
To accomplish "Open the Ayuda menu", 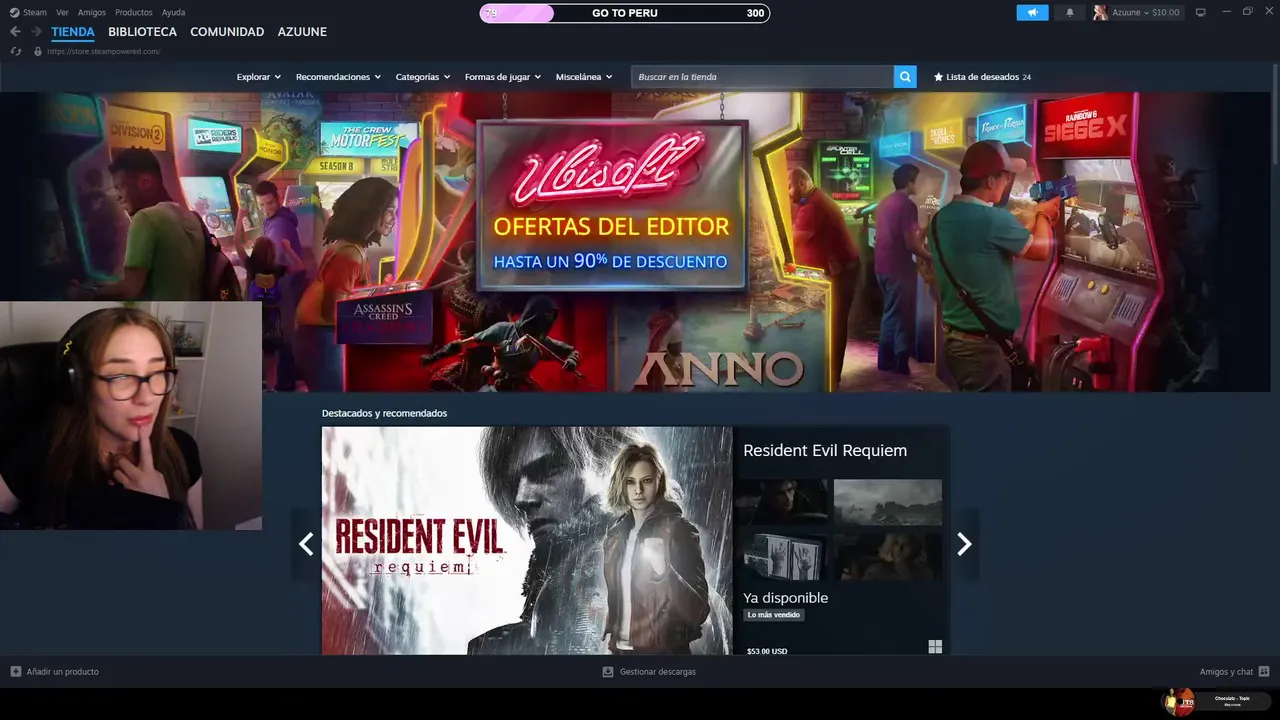I will (173, 12).
